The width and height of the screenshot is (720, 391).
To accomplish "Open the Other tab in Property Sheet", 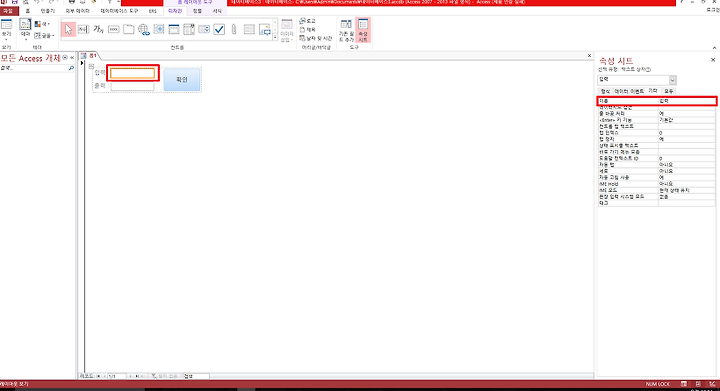I will coord(652,91).
